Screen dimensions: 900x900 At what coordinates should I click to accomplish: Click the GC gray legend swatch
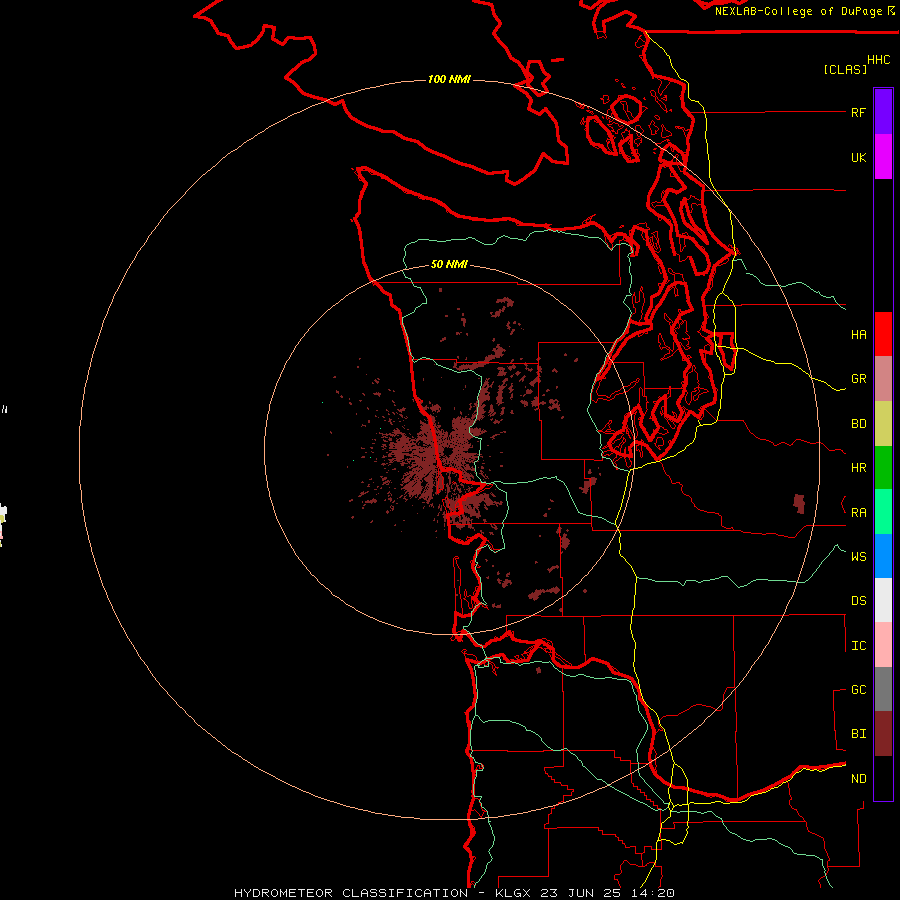883,689
